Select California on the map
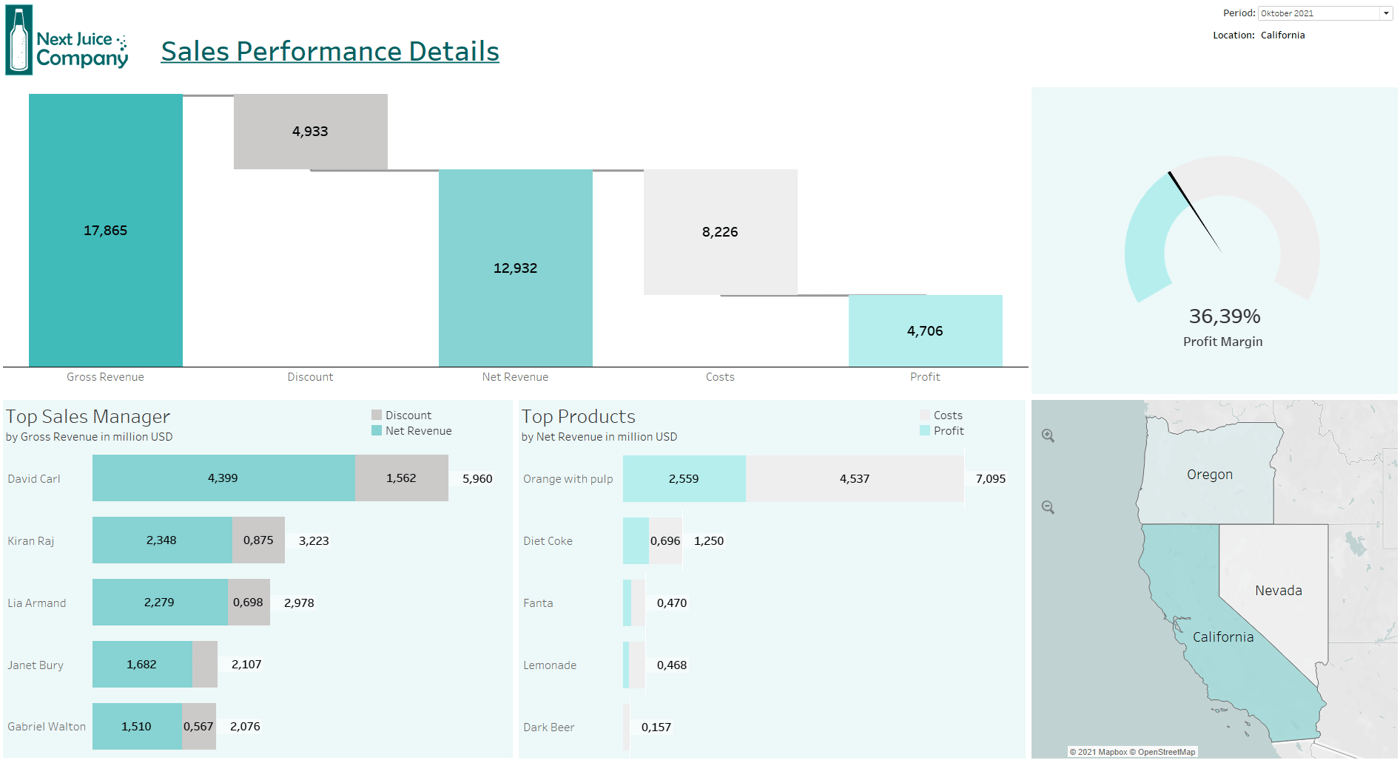1400x760 pixels. [1222, 637]
